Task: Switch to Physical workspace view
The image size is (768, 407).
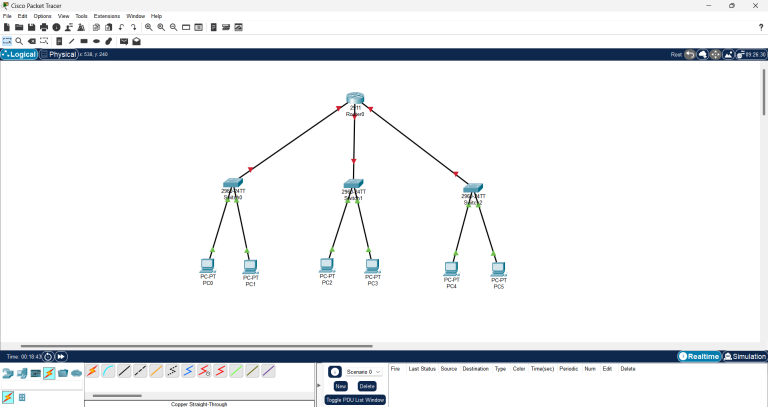Action: point(59,54)
